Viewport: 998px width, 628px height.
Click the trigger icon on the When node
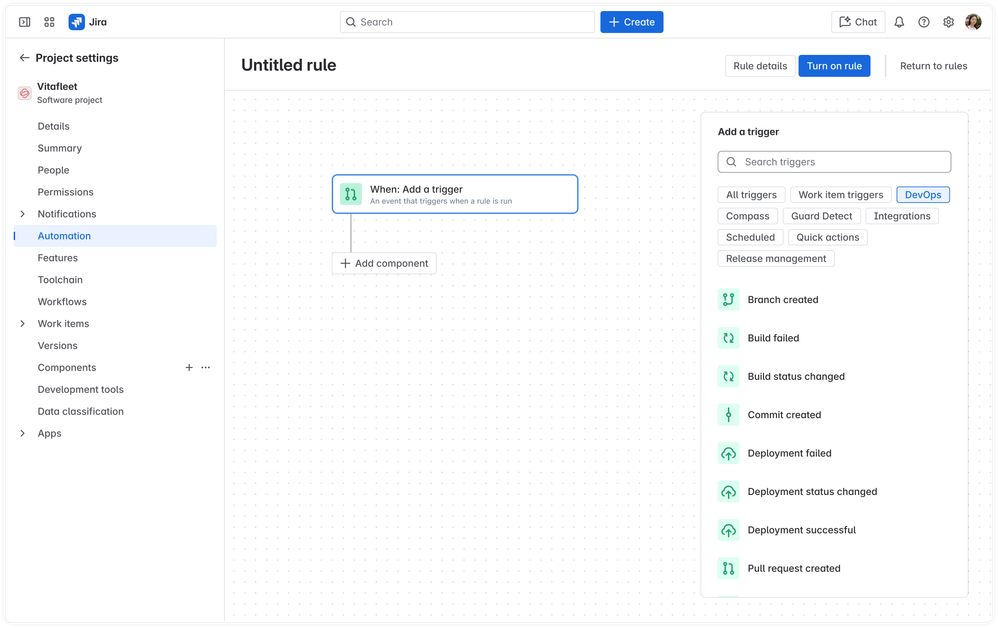[350, 194]
